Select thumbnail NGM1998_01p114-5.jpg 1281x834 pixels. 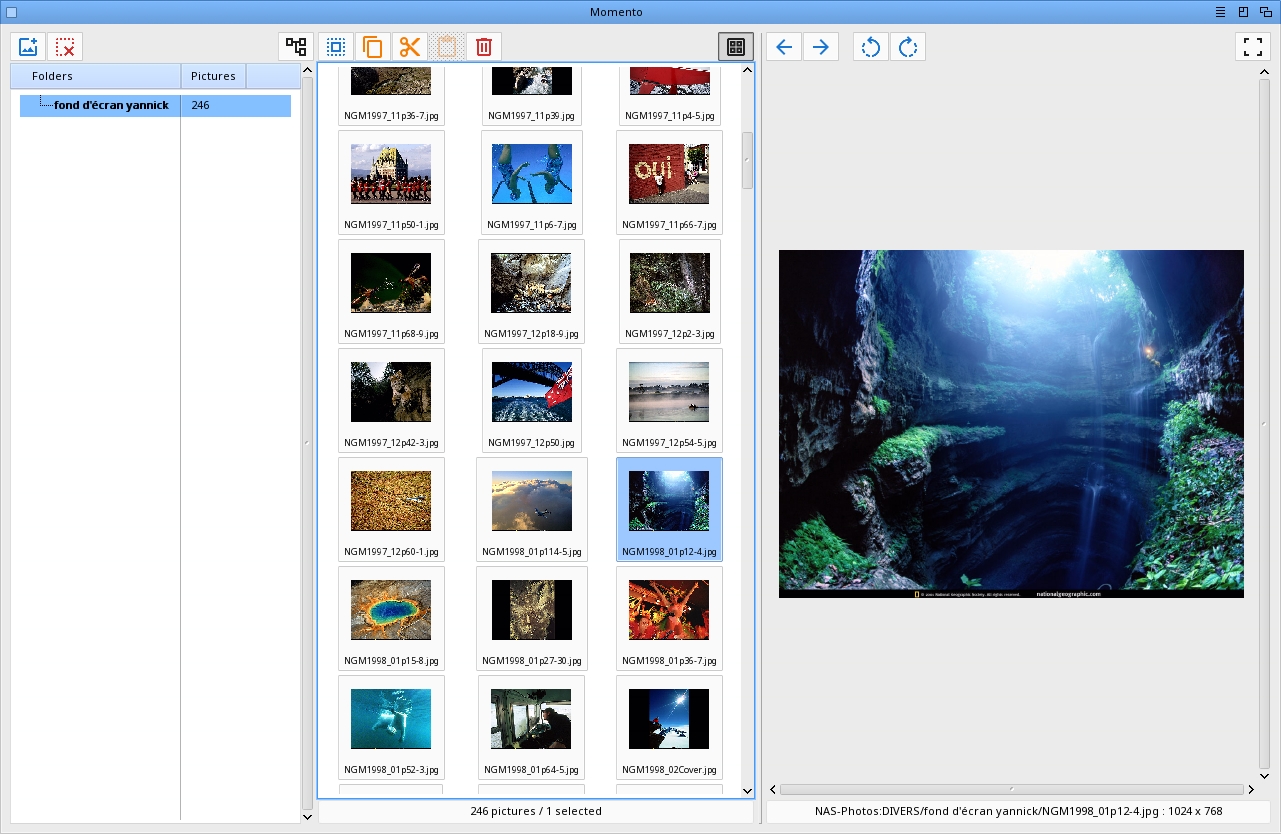531,509
